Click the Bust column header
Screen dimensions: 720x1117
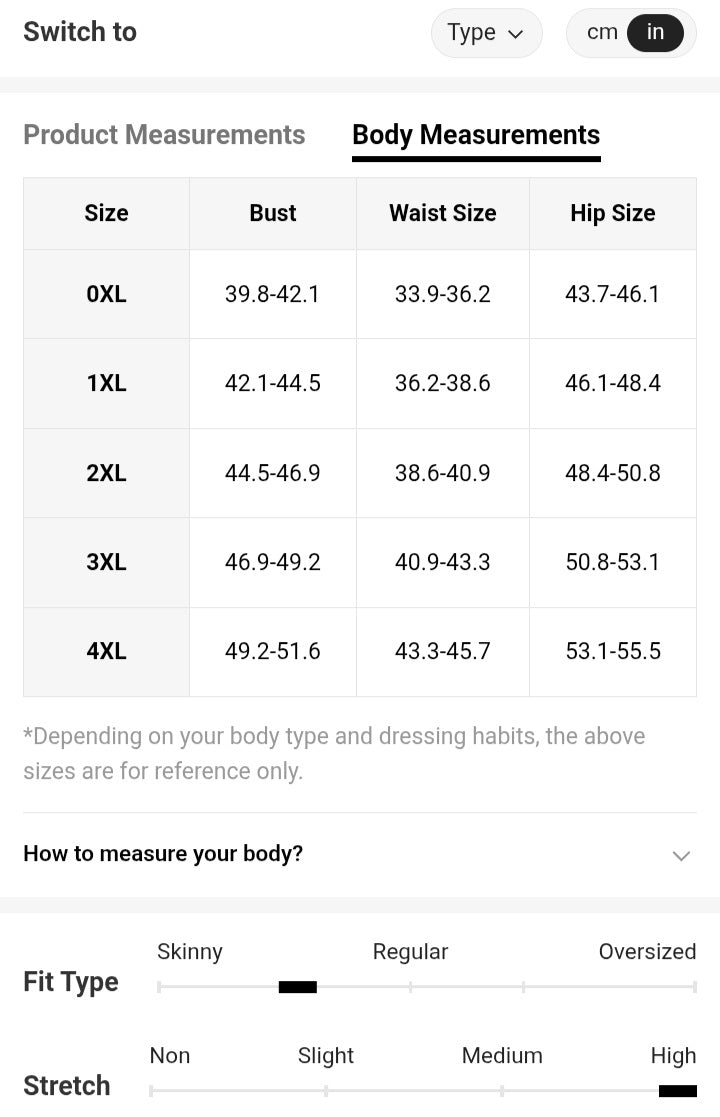click(x=273, y=213)
